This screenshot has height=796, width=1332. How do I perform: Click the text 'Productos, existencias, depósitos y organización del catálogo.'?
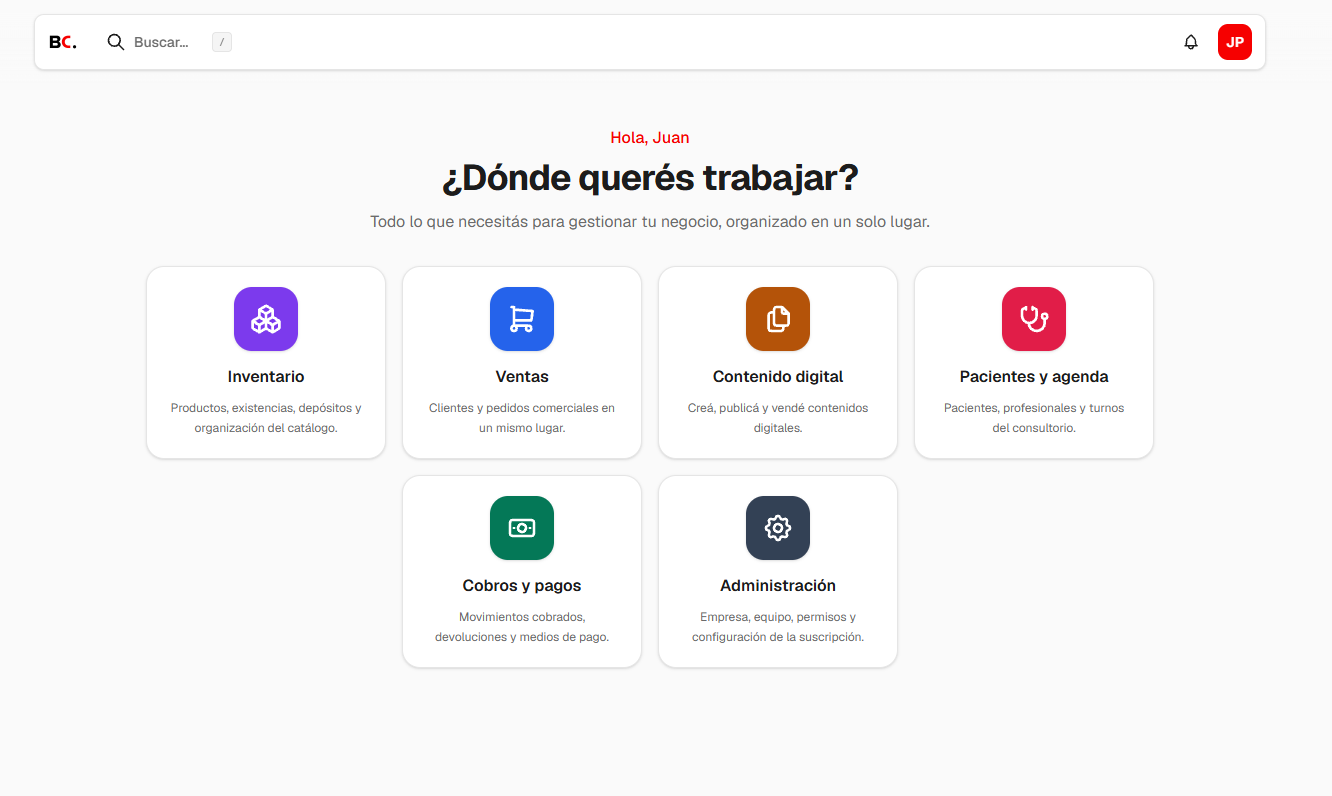pyautogui.click(x=266, y=418)
